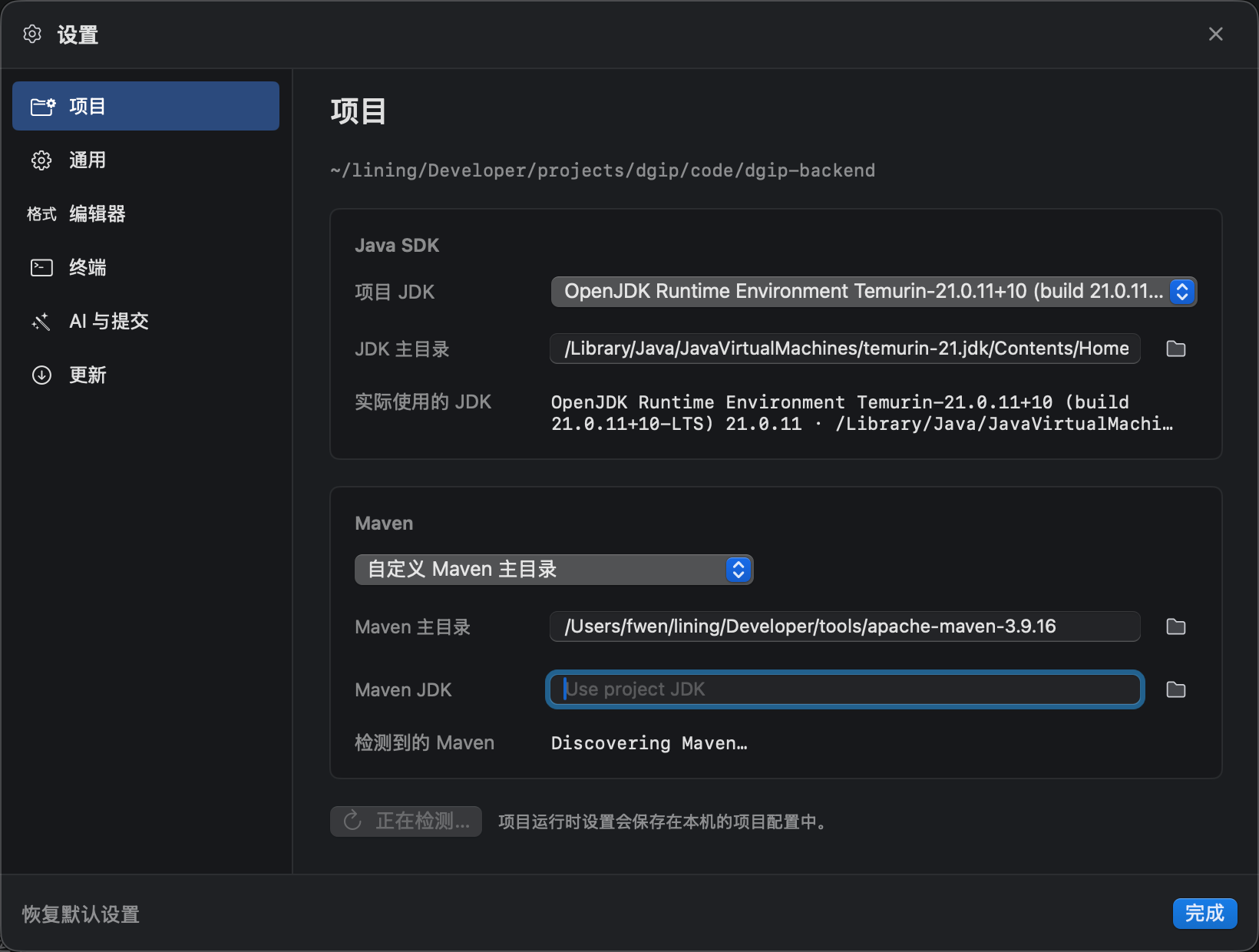Image resolution: width=1259 pixels, height=952 pixels.
Task: Open the 更新 settings section
Action: 146,375
